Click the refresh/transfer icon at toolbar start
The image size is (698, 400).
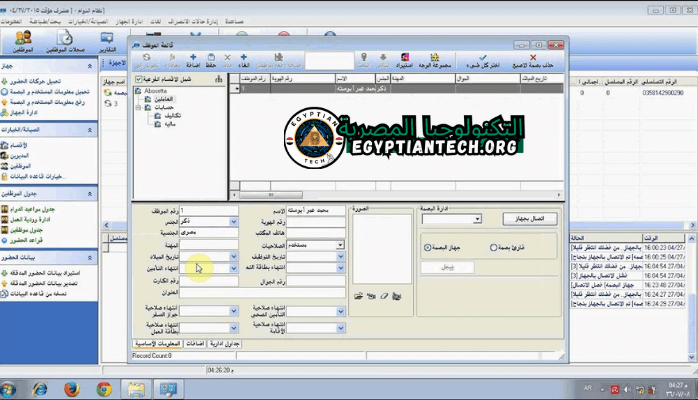tap(146, 57)
